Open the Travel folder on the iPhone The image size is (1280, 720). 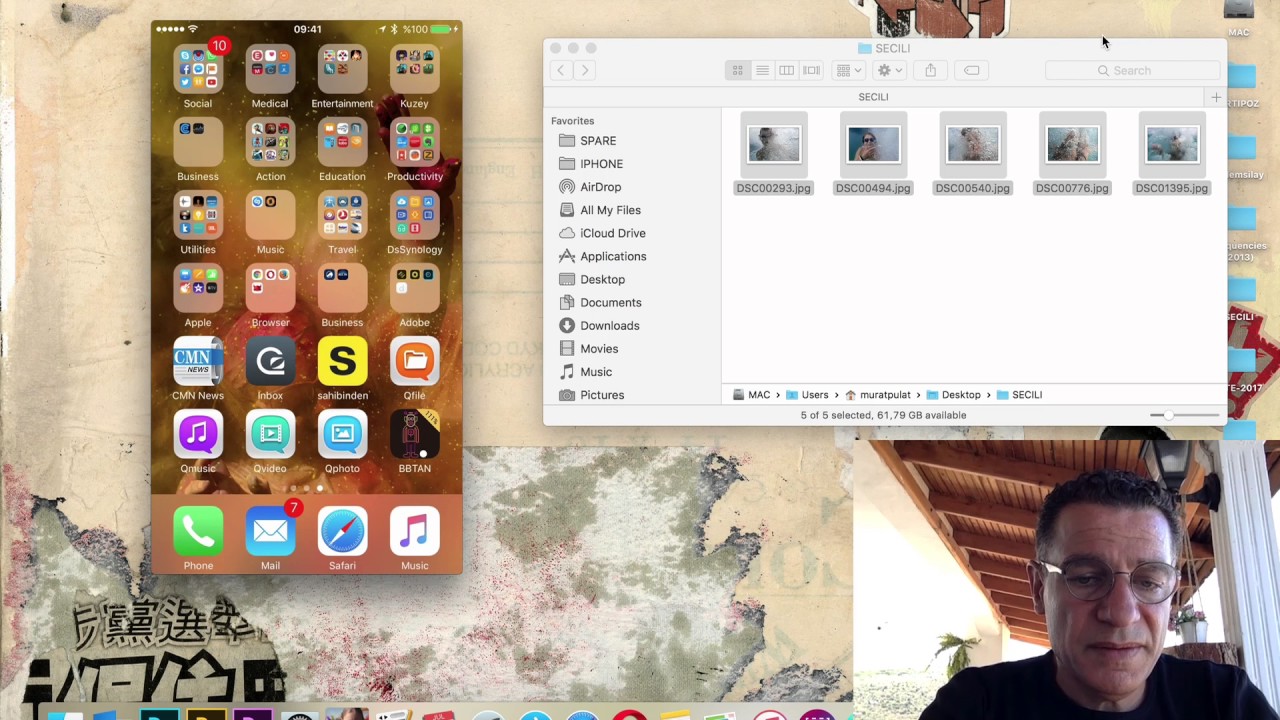(342, 215)
